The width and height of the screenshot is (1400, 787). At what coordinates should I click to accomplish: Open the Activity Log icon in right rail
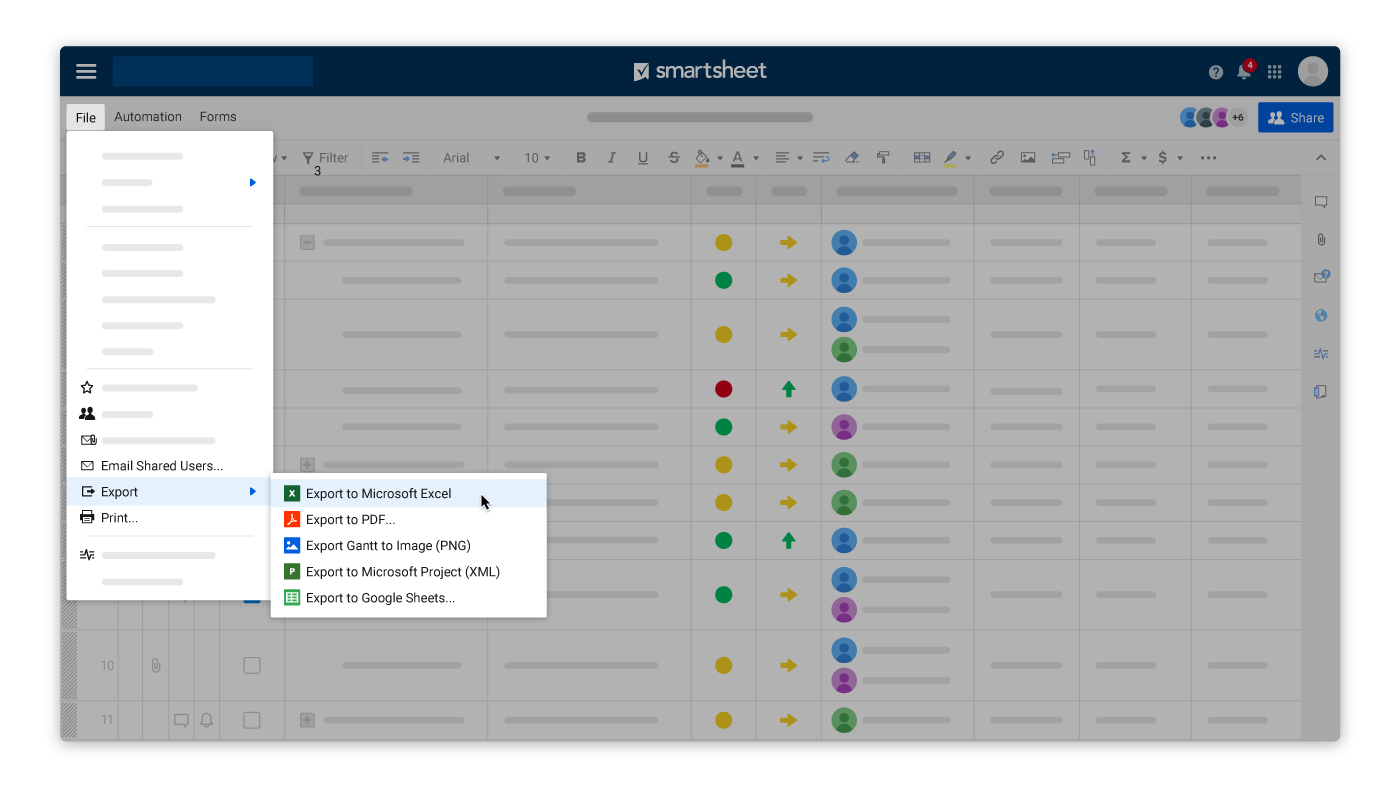coord(1321,354)
